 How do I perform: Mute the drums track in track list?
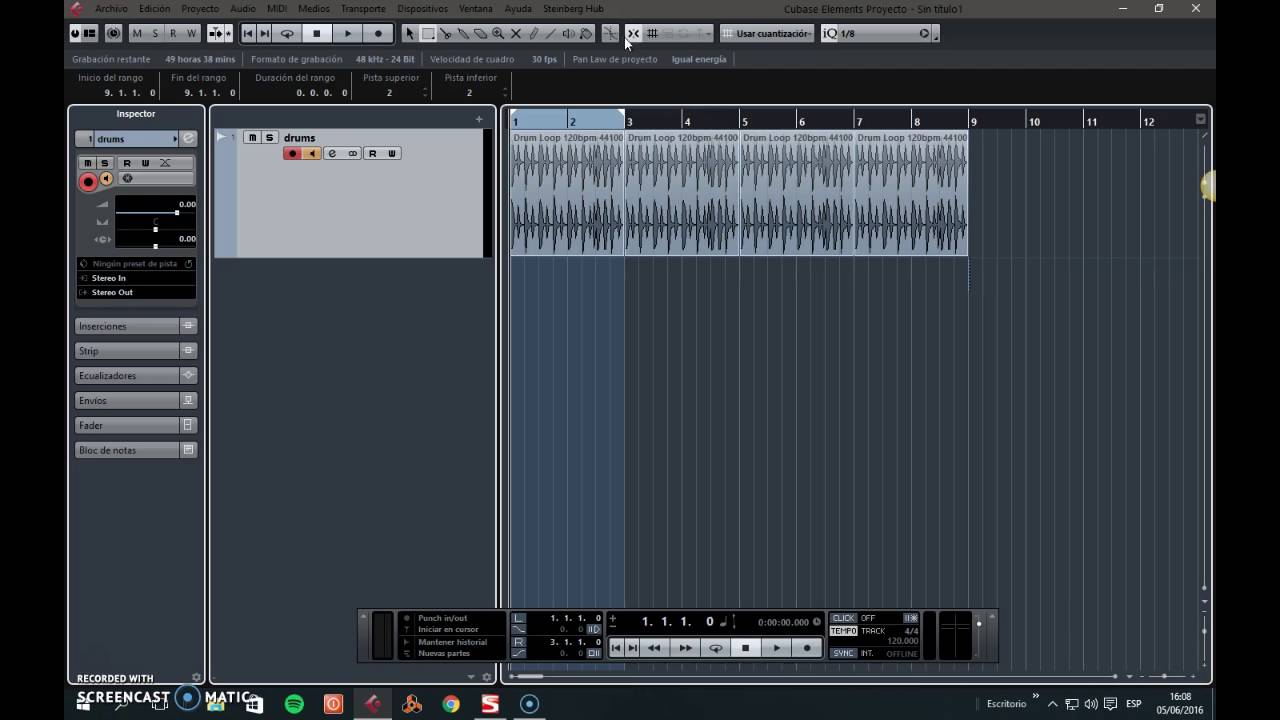coord(252,138)
